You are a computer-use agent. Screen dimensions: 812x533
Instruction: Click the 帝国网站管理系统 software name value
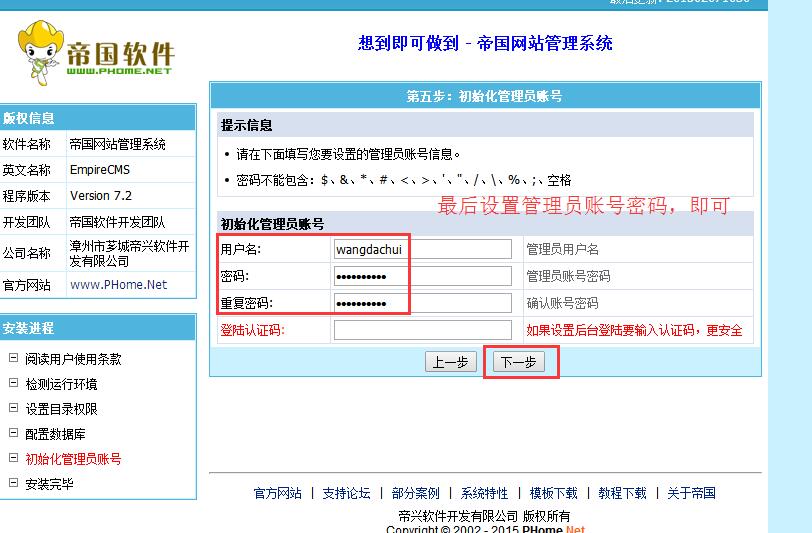118,144
